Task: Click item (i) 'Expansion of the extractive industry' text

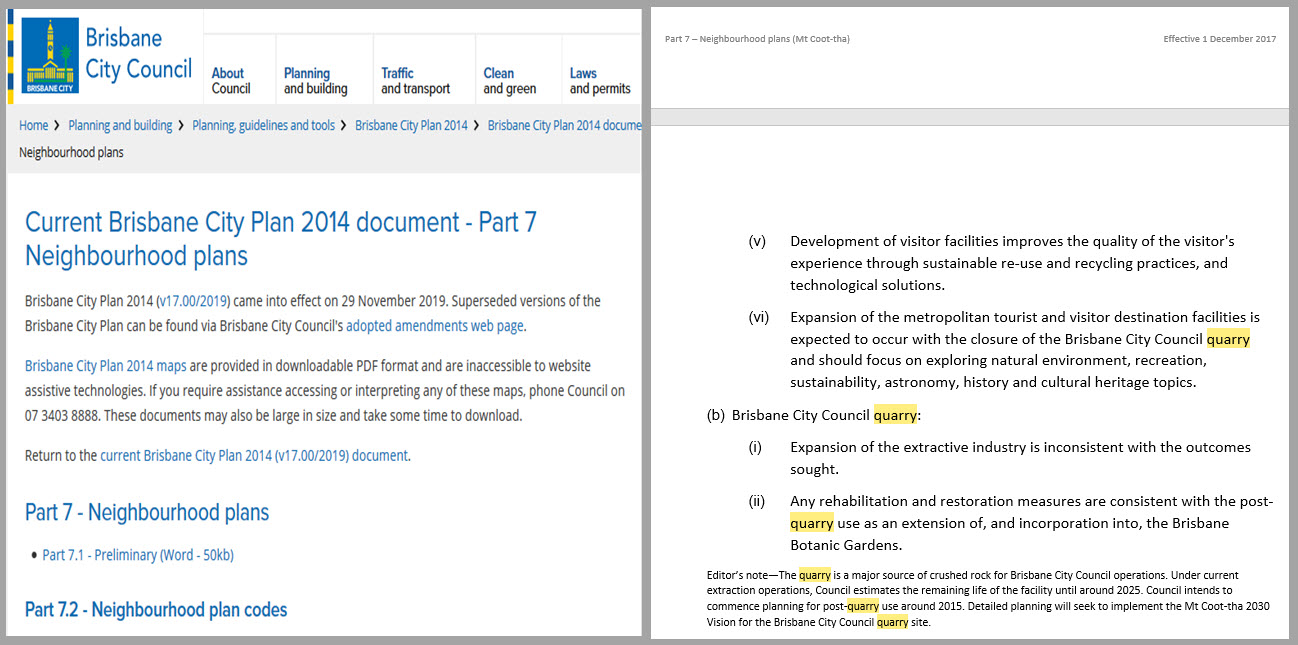Action: point(1020,458)
